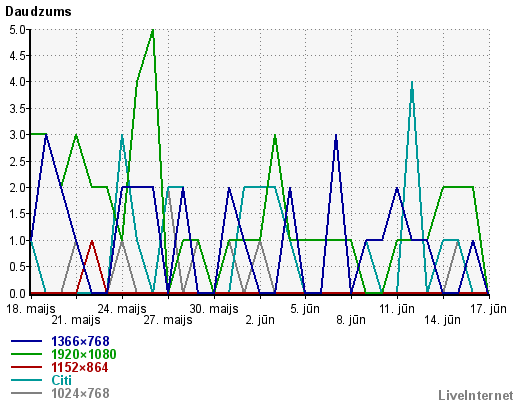The image size is (520, 405).
Task: Click the 1.5 y-axis value
Action: (17, 214)
